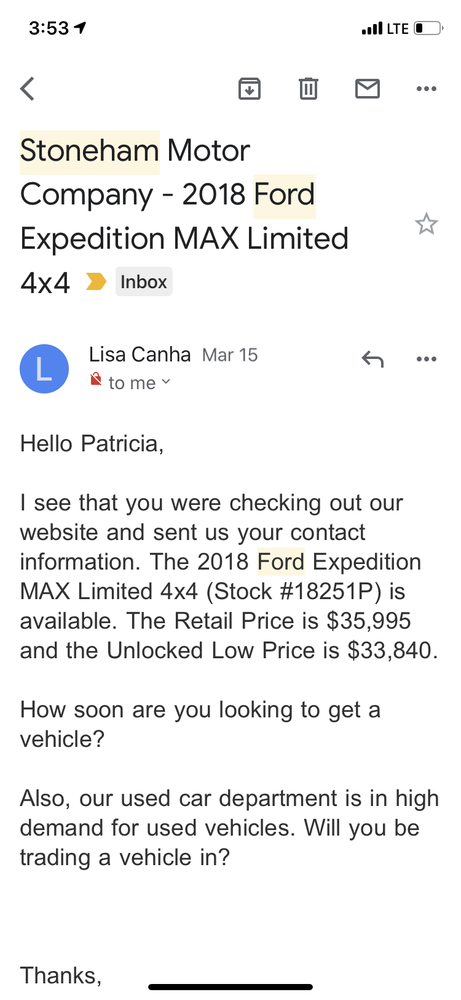461x1000 pixels.
Task: Open message more options beside reply
Action: (x=426, y=359)
